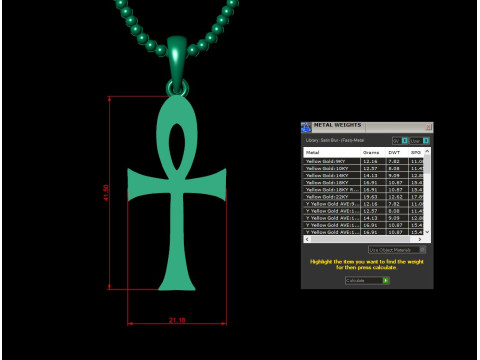The width and height of the screenshot is (480, 360).
Task: Select the Yellow Gold:18KY row
Action: [363, 182]
